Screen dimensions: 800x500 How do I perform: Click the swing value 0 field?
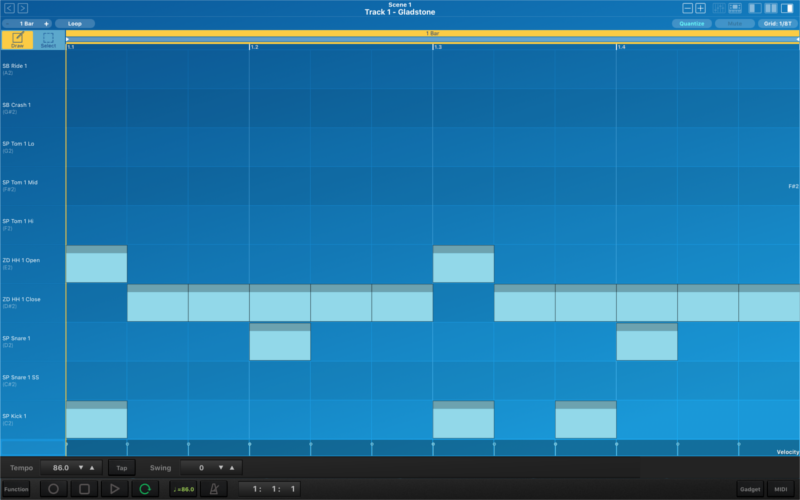click(201, 467)
